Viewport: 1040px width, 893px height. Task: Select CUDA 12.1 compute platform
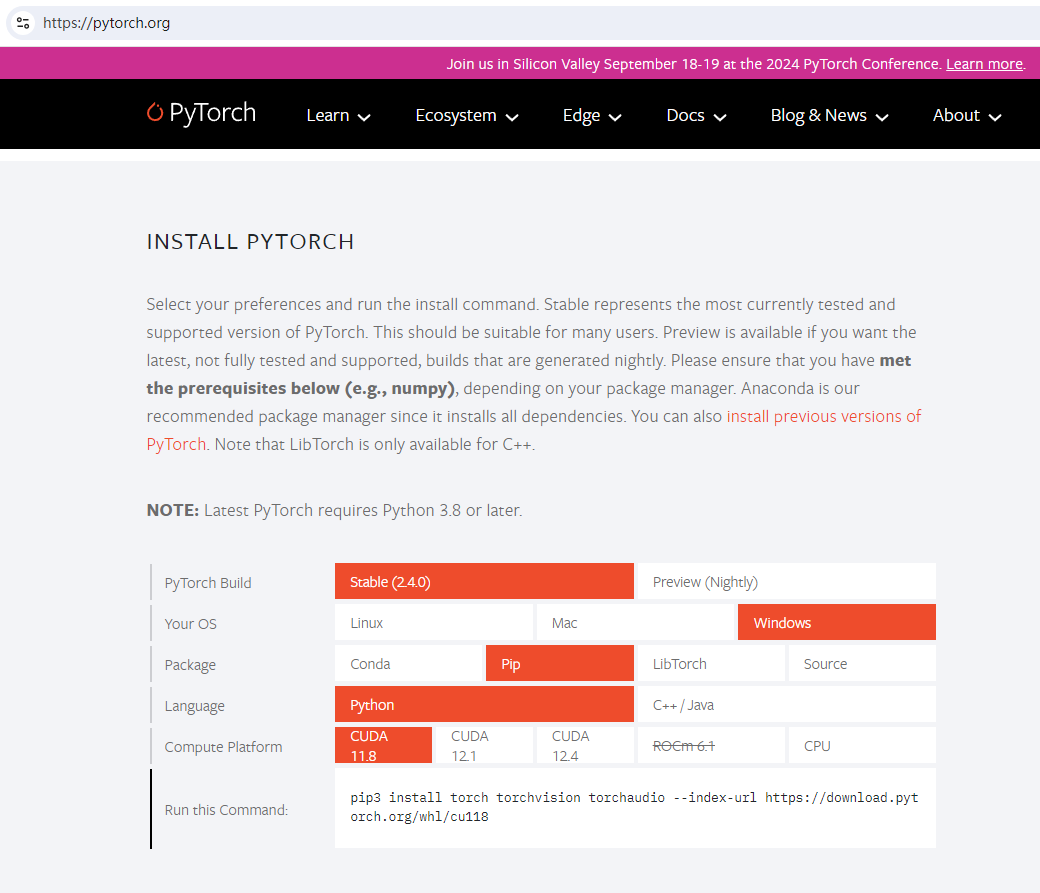(484, 746)
